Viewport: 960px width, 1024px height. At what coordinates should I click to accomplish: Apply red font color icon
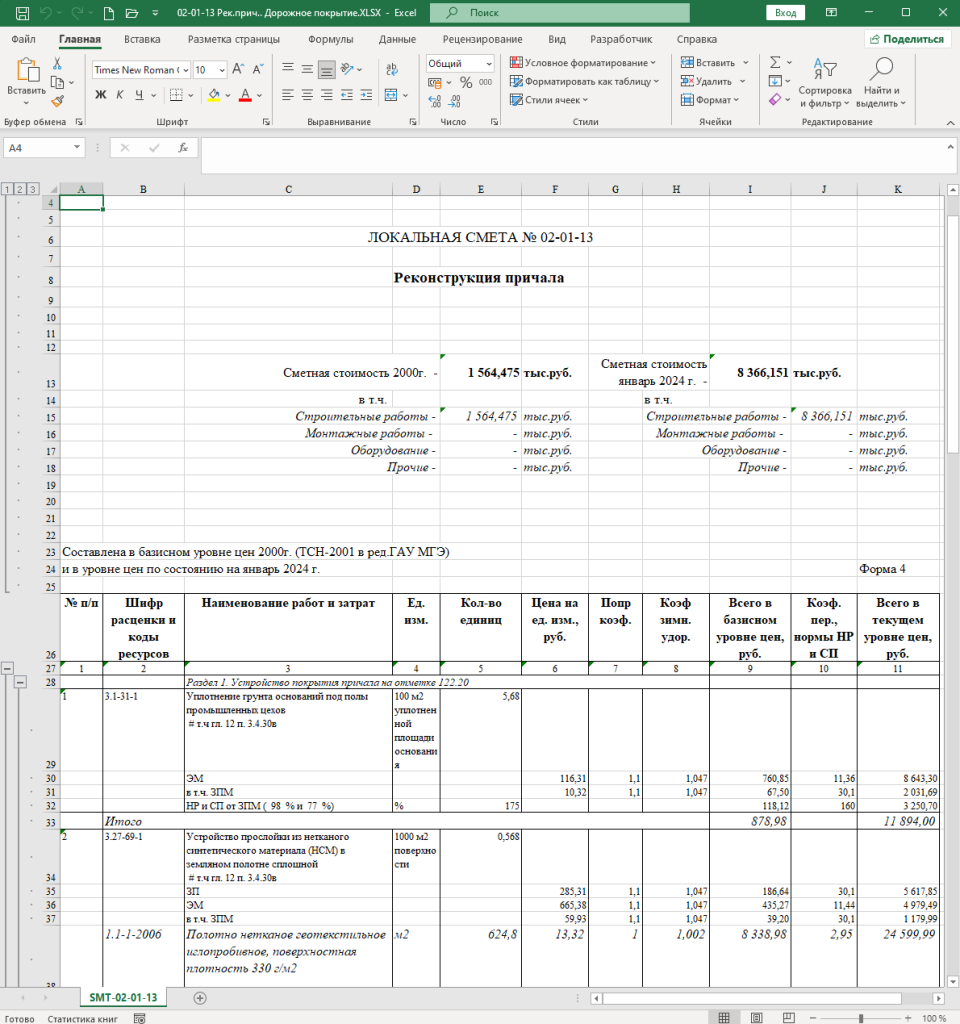[246, 95]
